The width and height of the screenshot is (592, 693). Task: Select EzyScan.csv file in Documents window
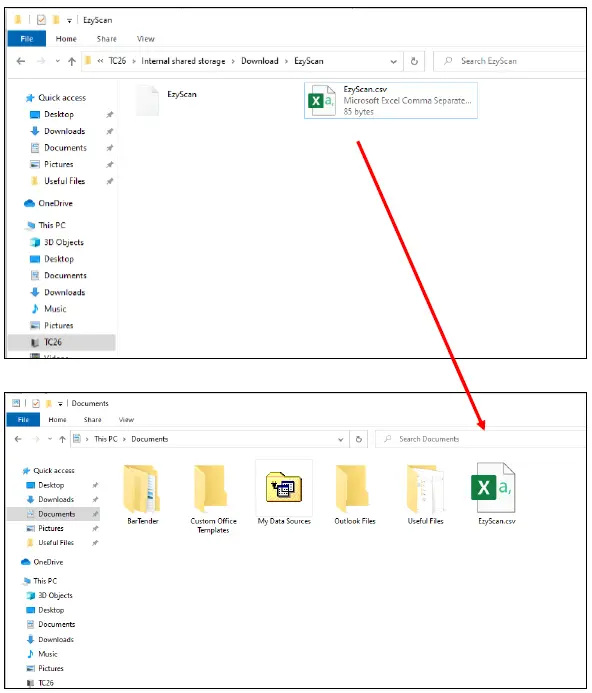496,493
